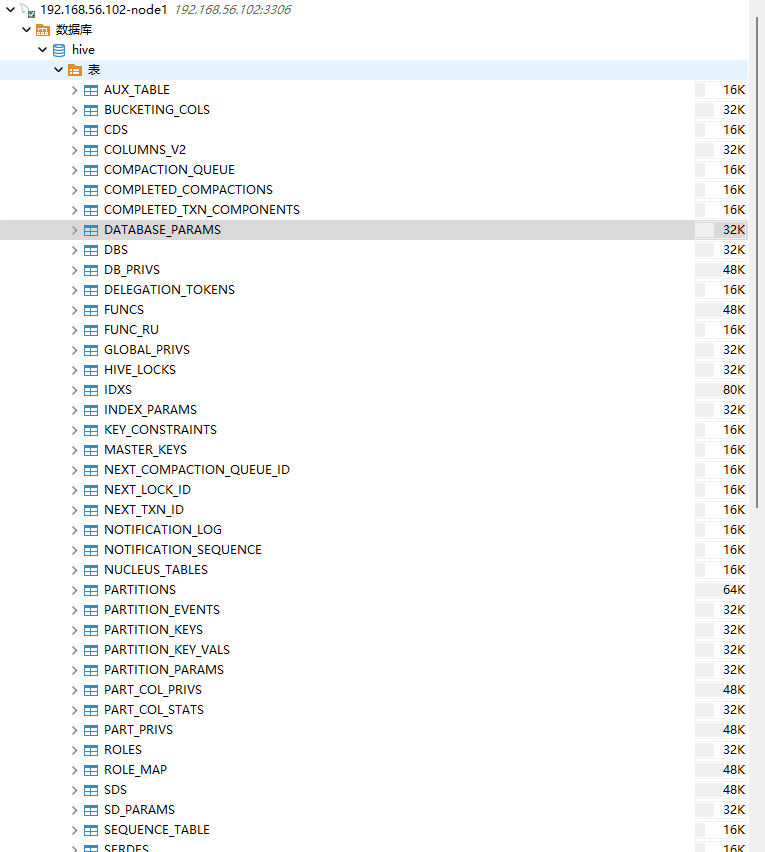Screen dimensions: 765x852
Task: Expand the COMPLETED_TXN_COMPONENTS table
Action: pyautogui.click(x=74, y=210)
